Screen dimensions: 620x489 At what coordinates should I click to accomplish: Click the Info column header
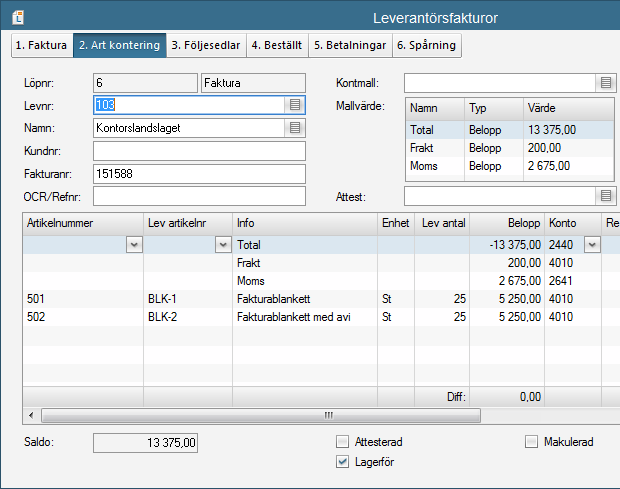pyautogui.click(x=305, y=223)
